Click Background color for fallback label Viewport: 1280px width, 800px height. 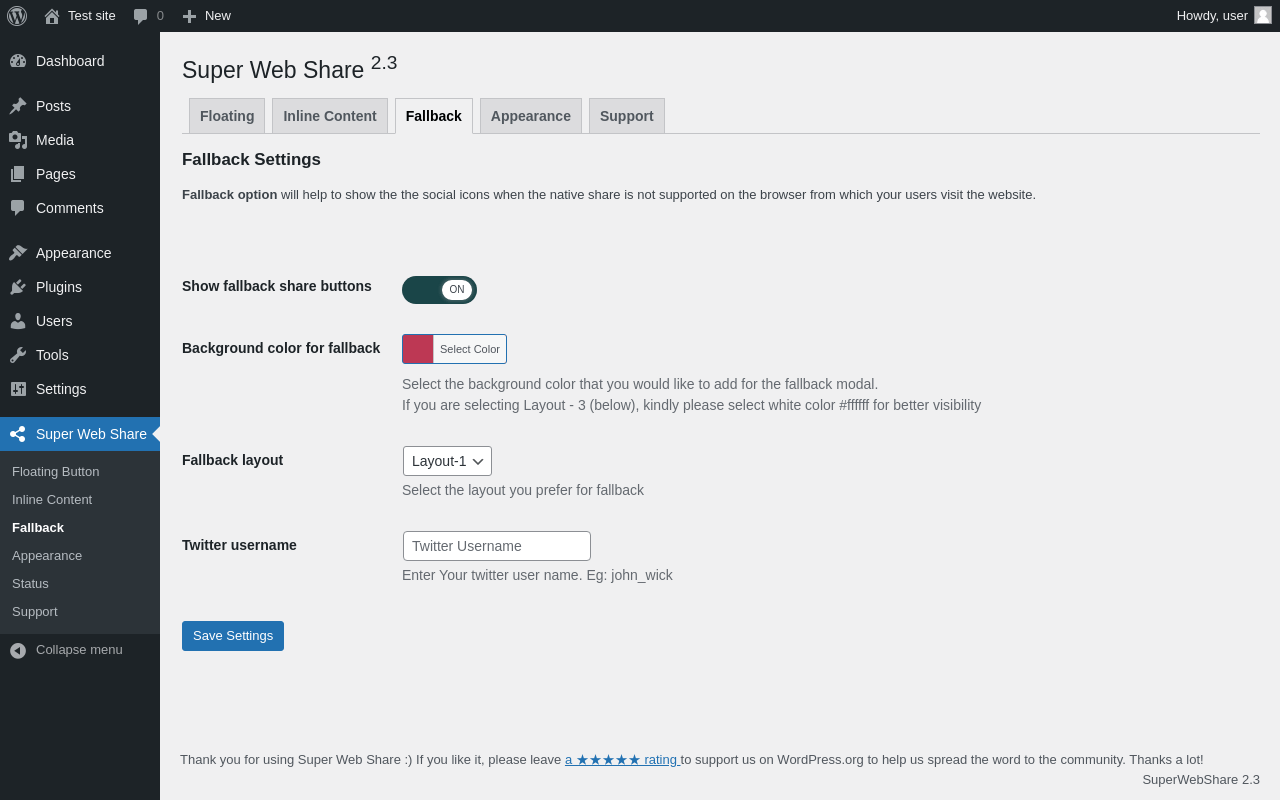click(x=281, y=348)
